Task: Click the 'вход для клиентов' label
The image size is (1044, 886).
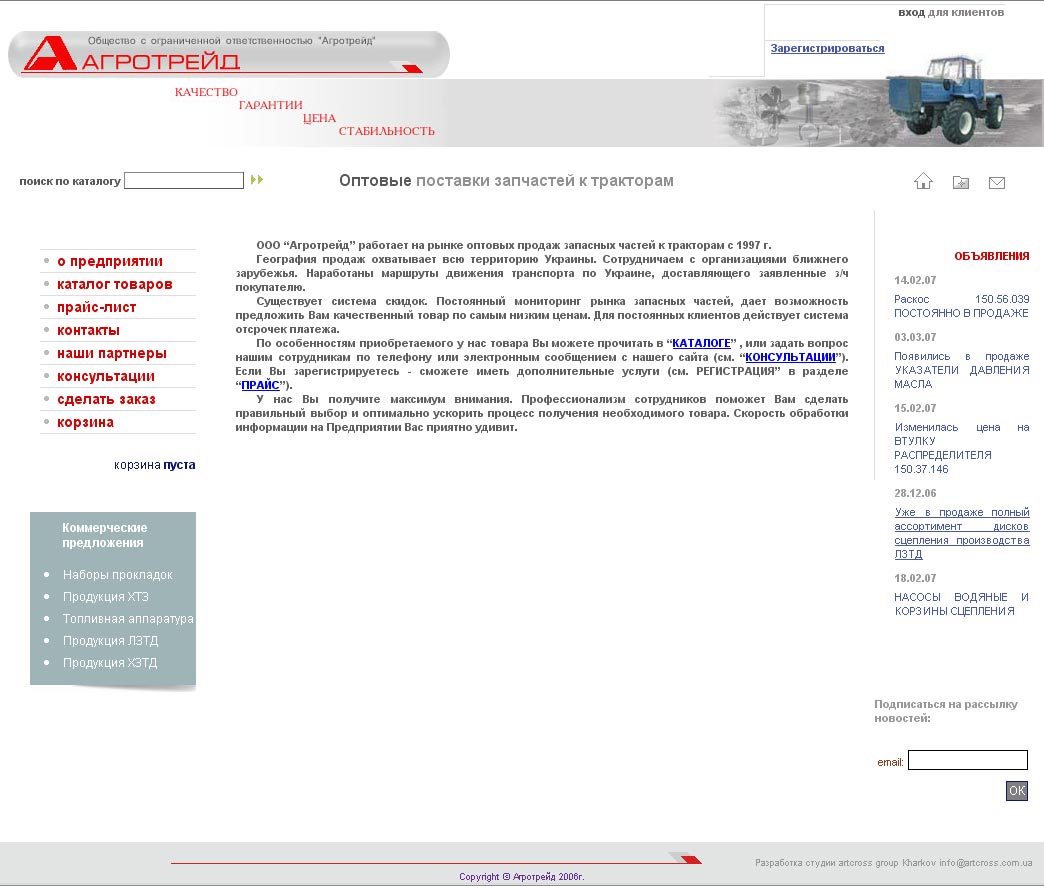Action: (951, 12)
